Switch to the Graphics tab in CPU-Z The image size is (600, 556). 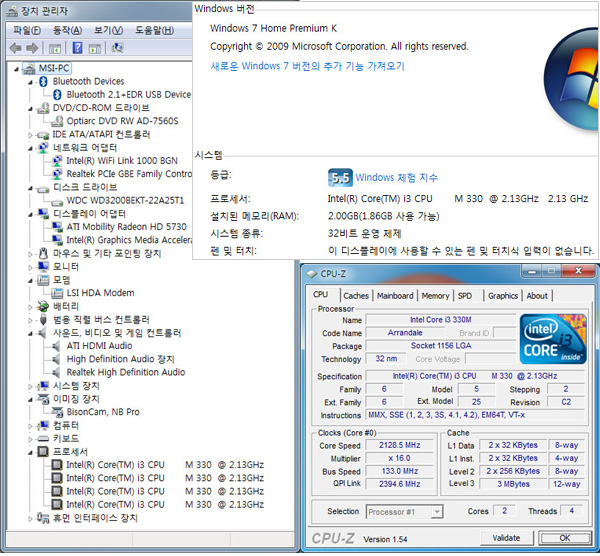coord(503,296)
